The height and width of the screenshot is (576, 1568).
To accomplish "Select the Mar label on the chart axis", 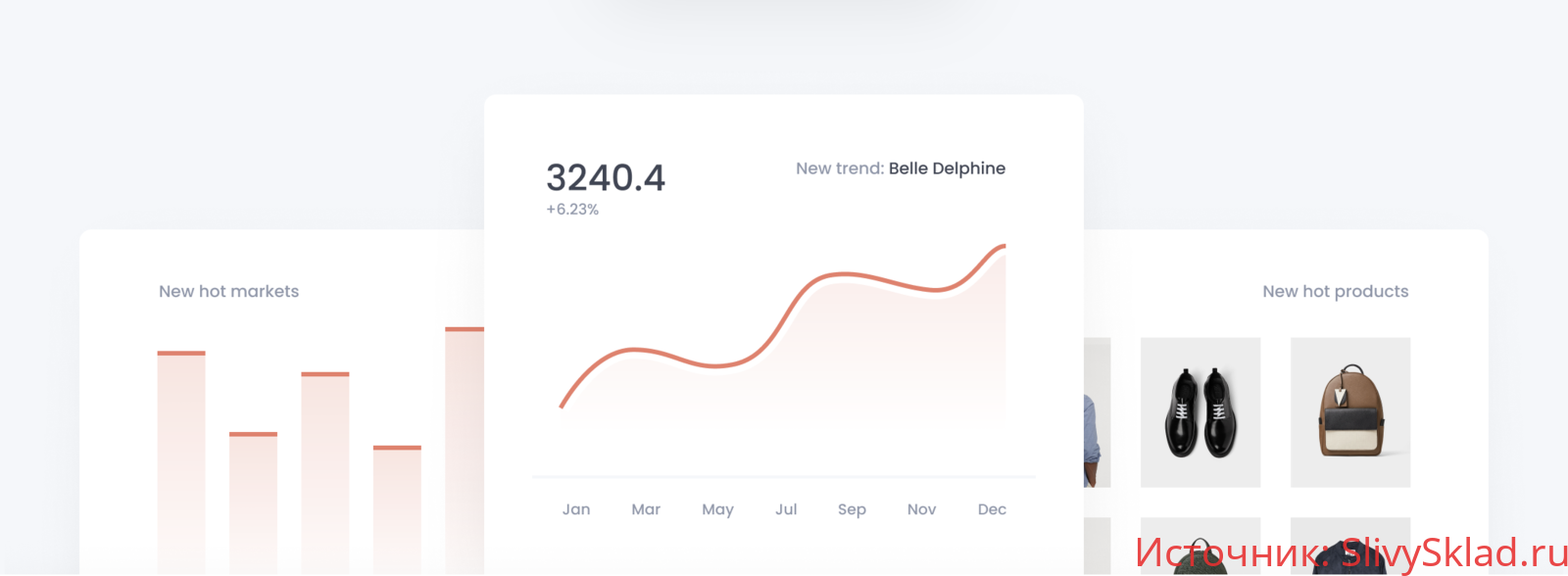I will pos(646,509).
